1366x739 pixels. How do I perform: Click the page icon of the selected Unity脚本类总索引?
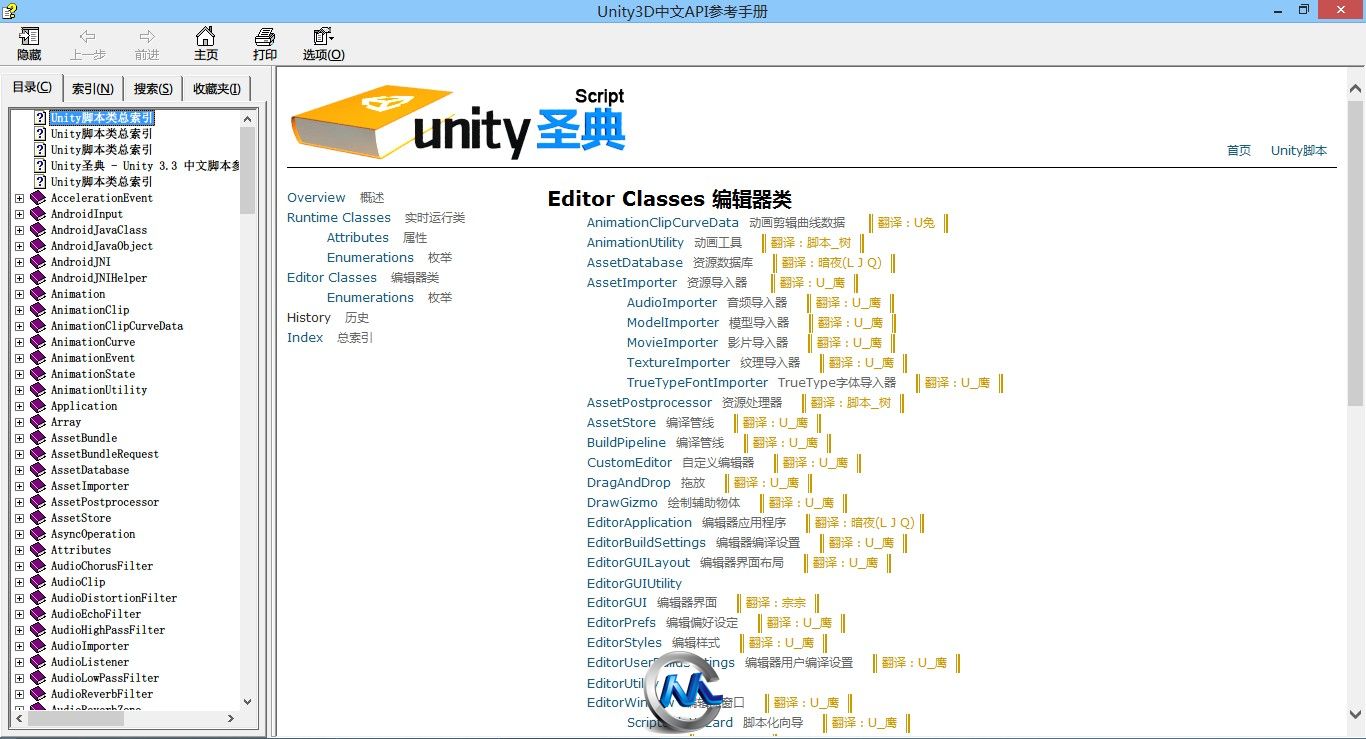tap(40, 118)
